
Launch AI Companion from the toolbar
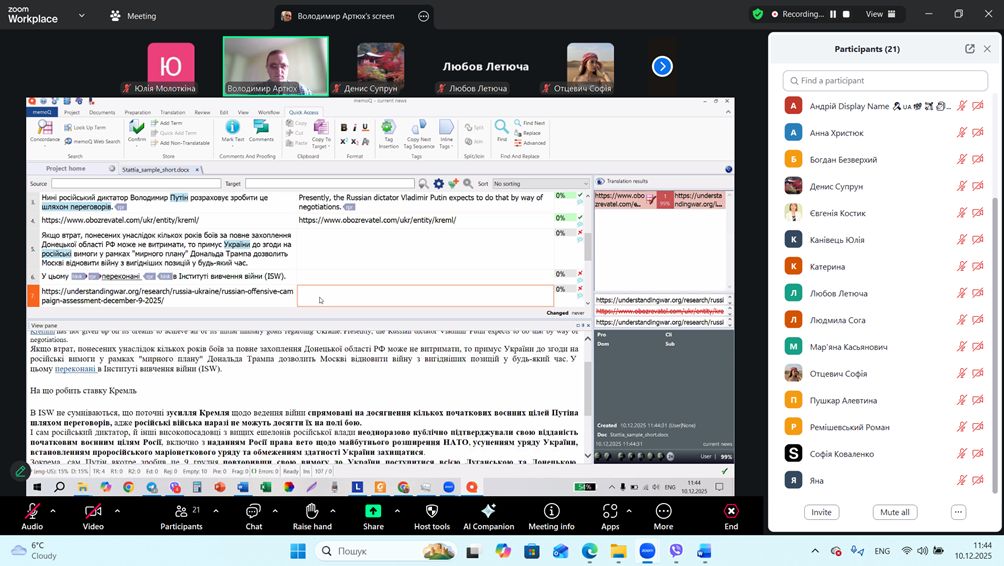490,510
